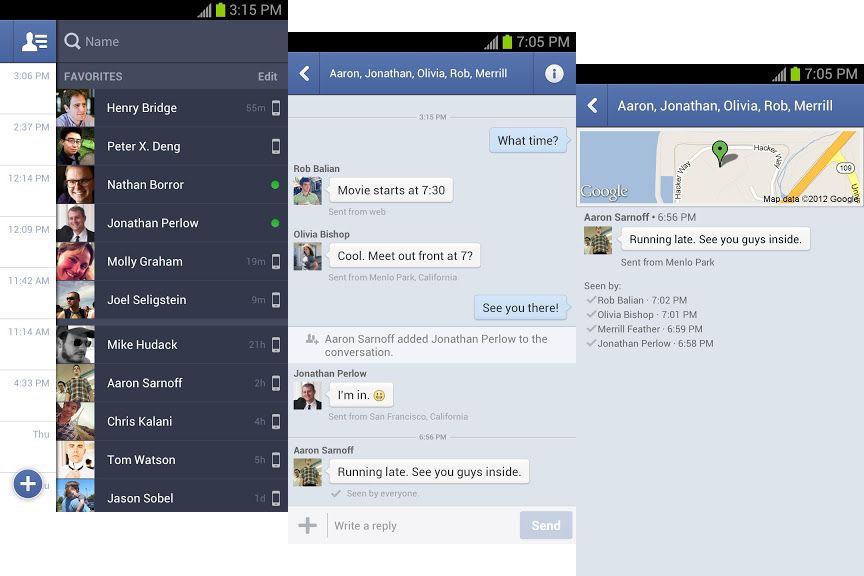Select Tom Watson contact
Viewport: 864px width, 576px height.
point(172,460)
